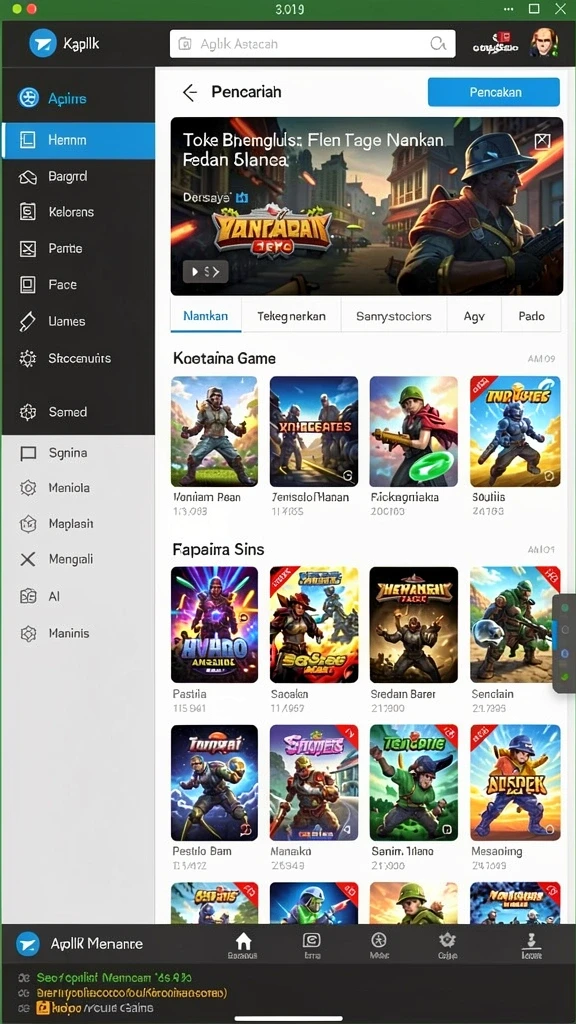Open the Sredam Barer game thumbnail
The height and width of the screenshot is (1024, 576).
(413, 624)
